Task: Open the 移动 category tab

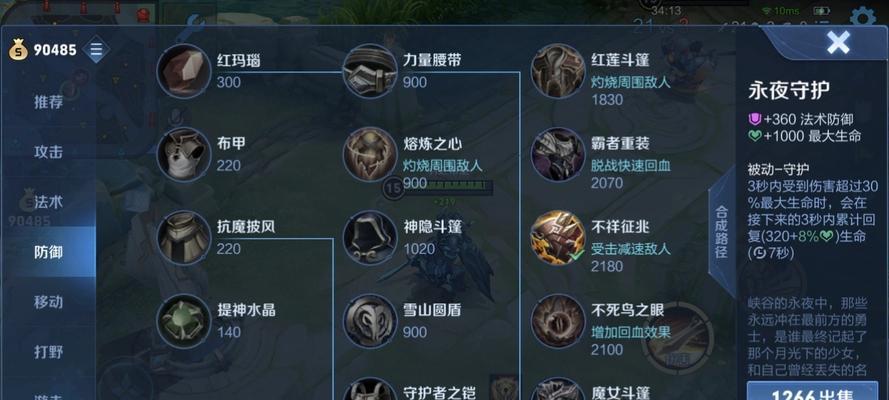Action: pyautogui.click(x=48, y=302)
